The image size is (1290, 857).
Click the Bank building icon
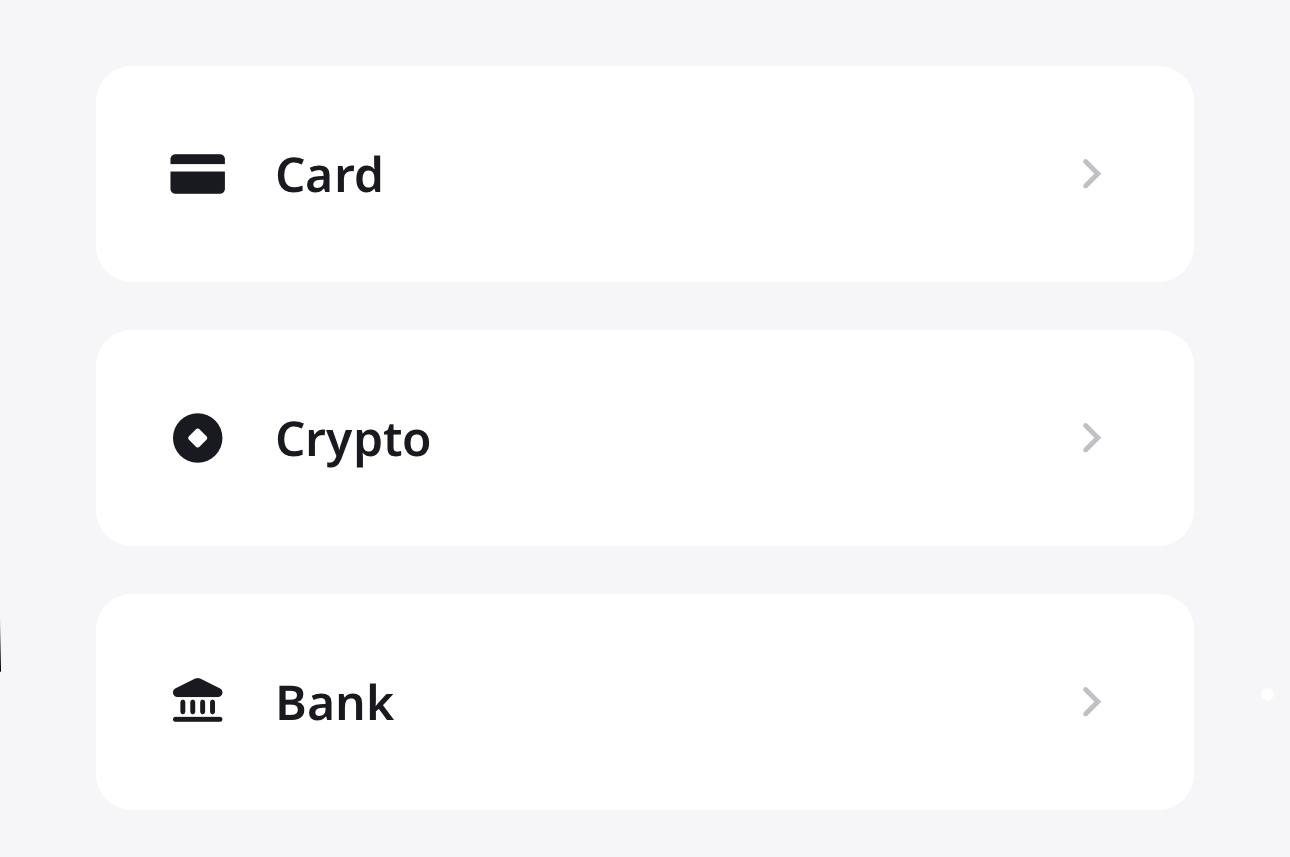click(x=197, y=701)
